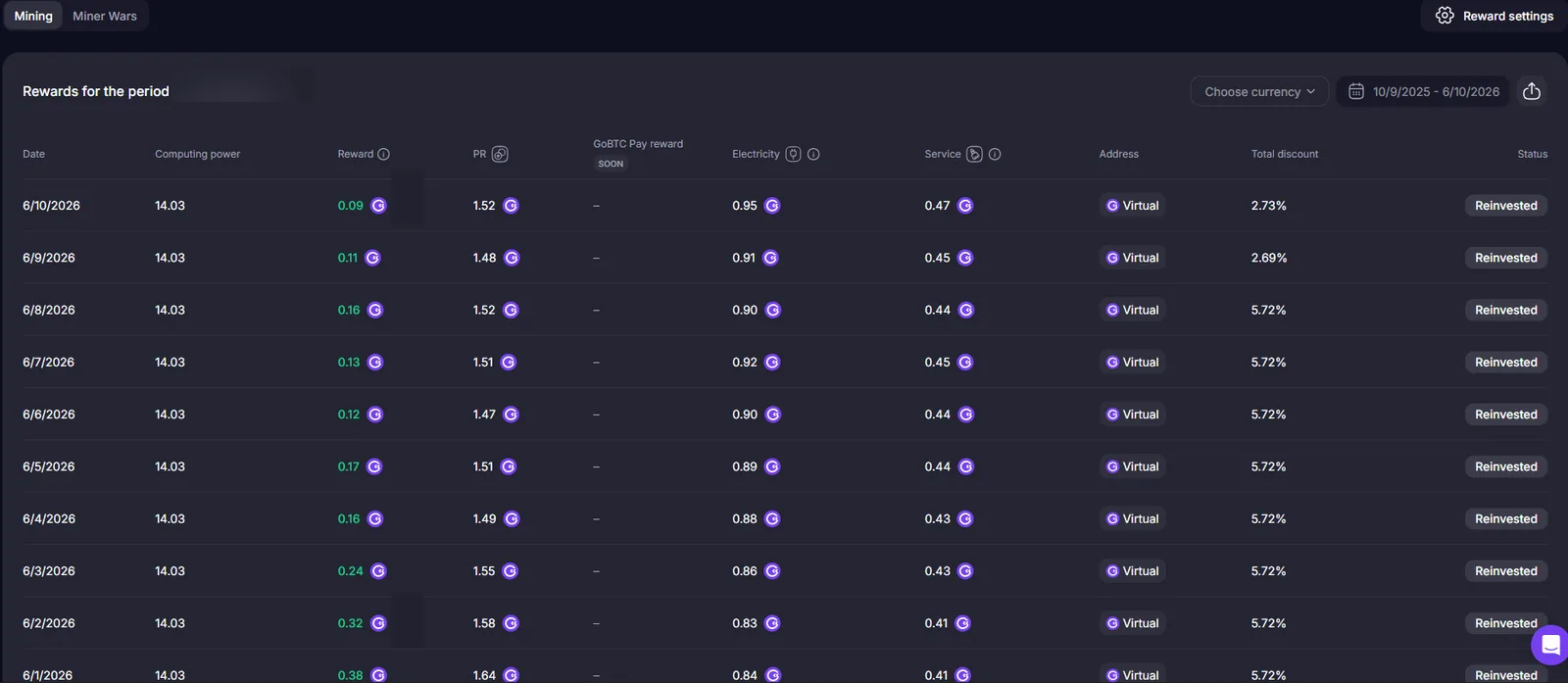This screenshot has height=683, width=1568.
Task: Click Reinvested status for 6/9/2026
Action: coord(1506,258)
